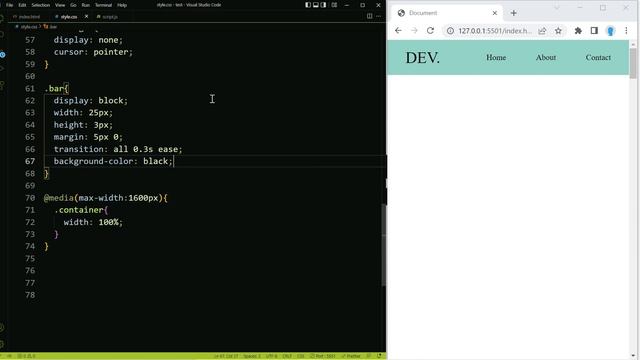Go back in the Chrome browser

coord(398,31)
